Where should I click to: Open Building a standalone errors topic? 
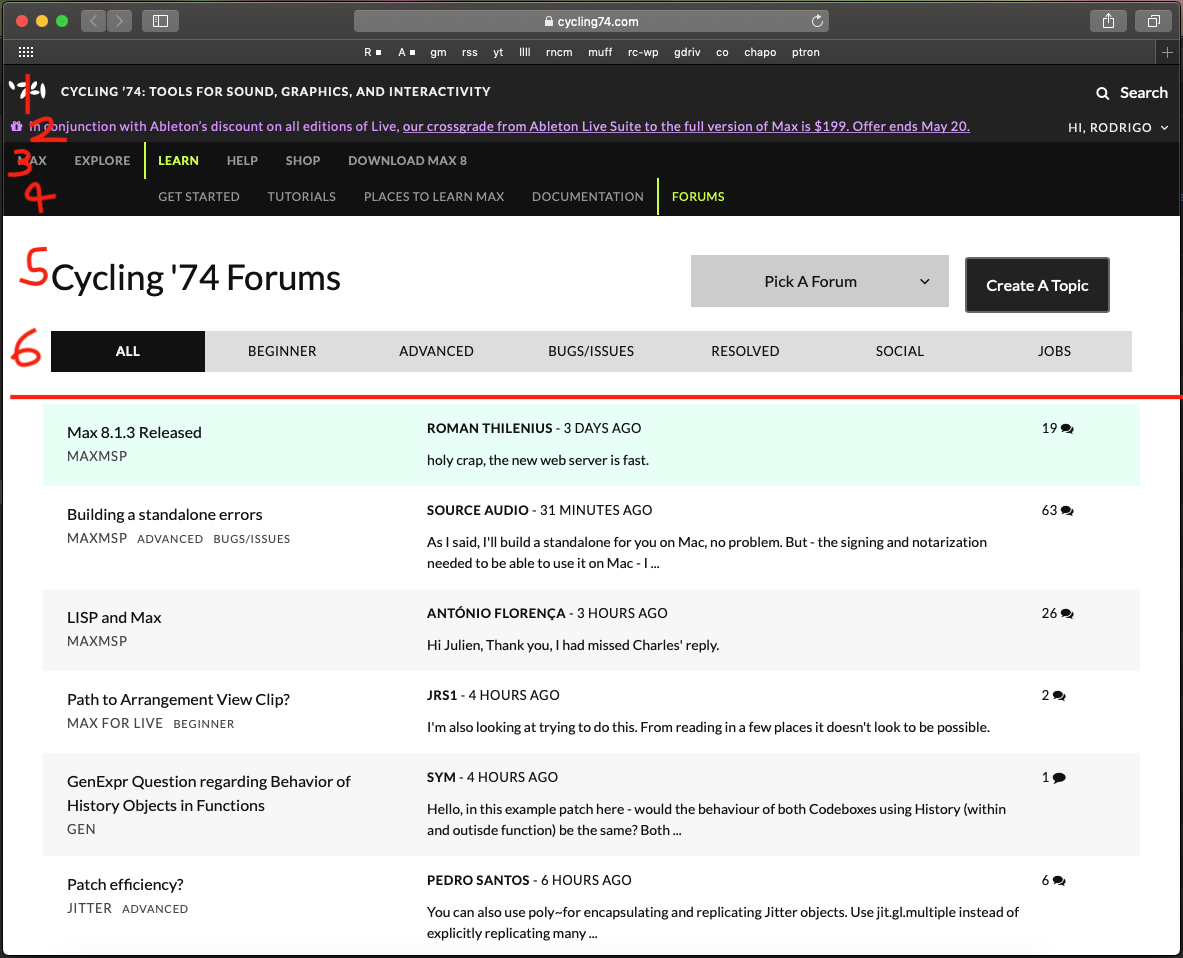click(164, 515)
